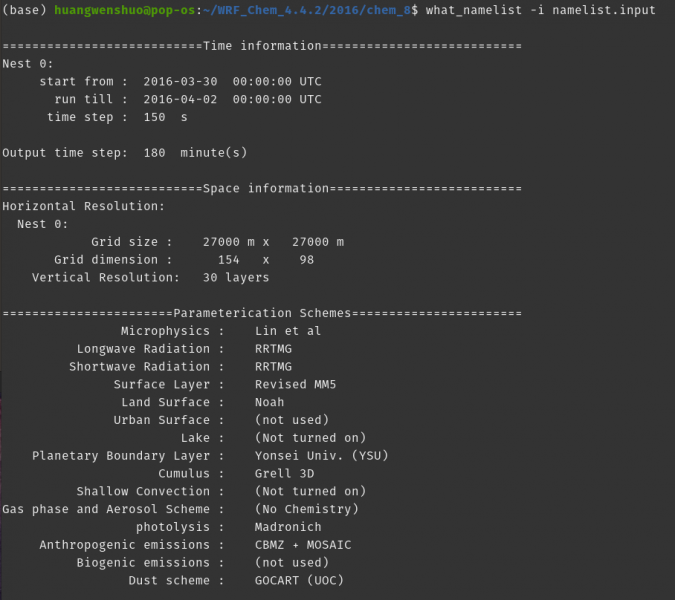Click the time step value 150
The width and height of the screenshot is (675, 600).
154,117
